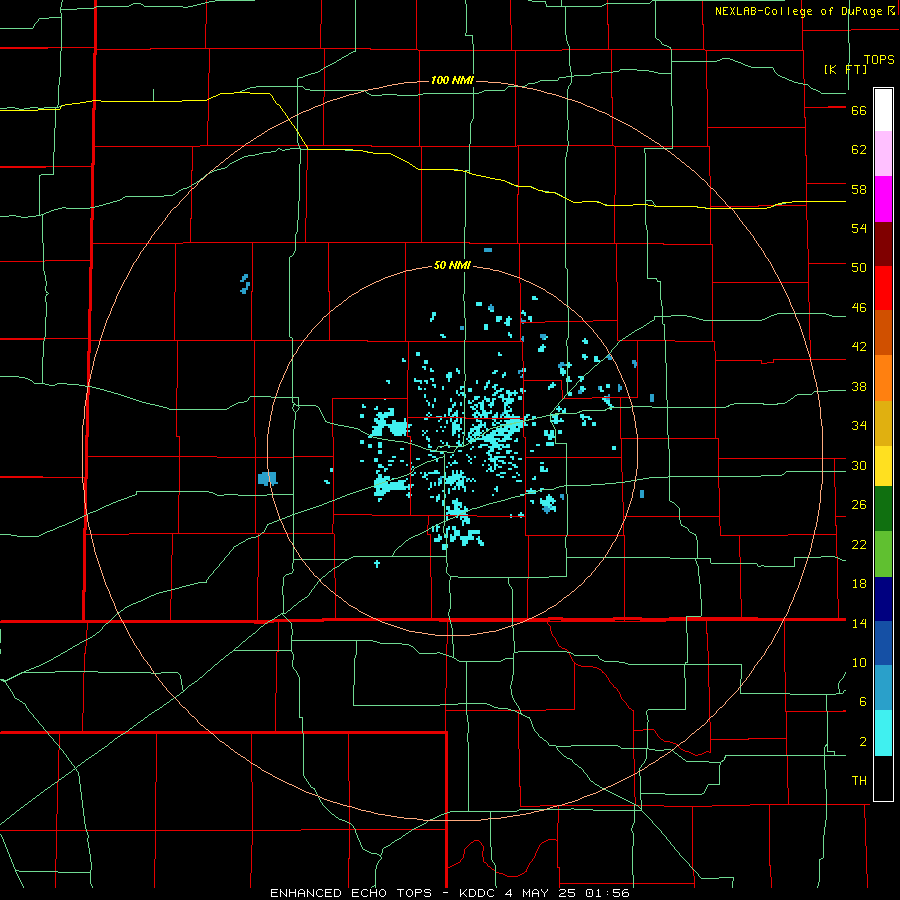Select the KDDC station identifier
Image resolution: width=900 pixels, height=900 pixels.
coord(479,893)
